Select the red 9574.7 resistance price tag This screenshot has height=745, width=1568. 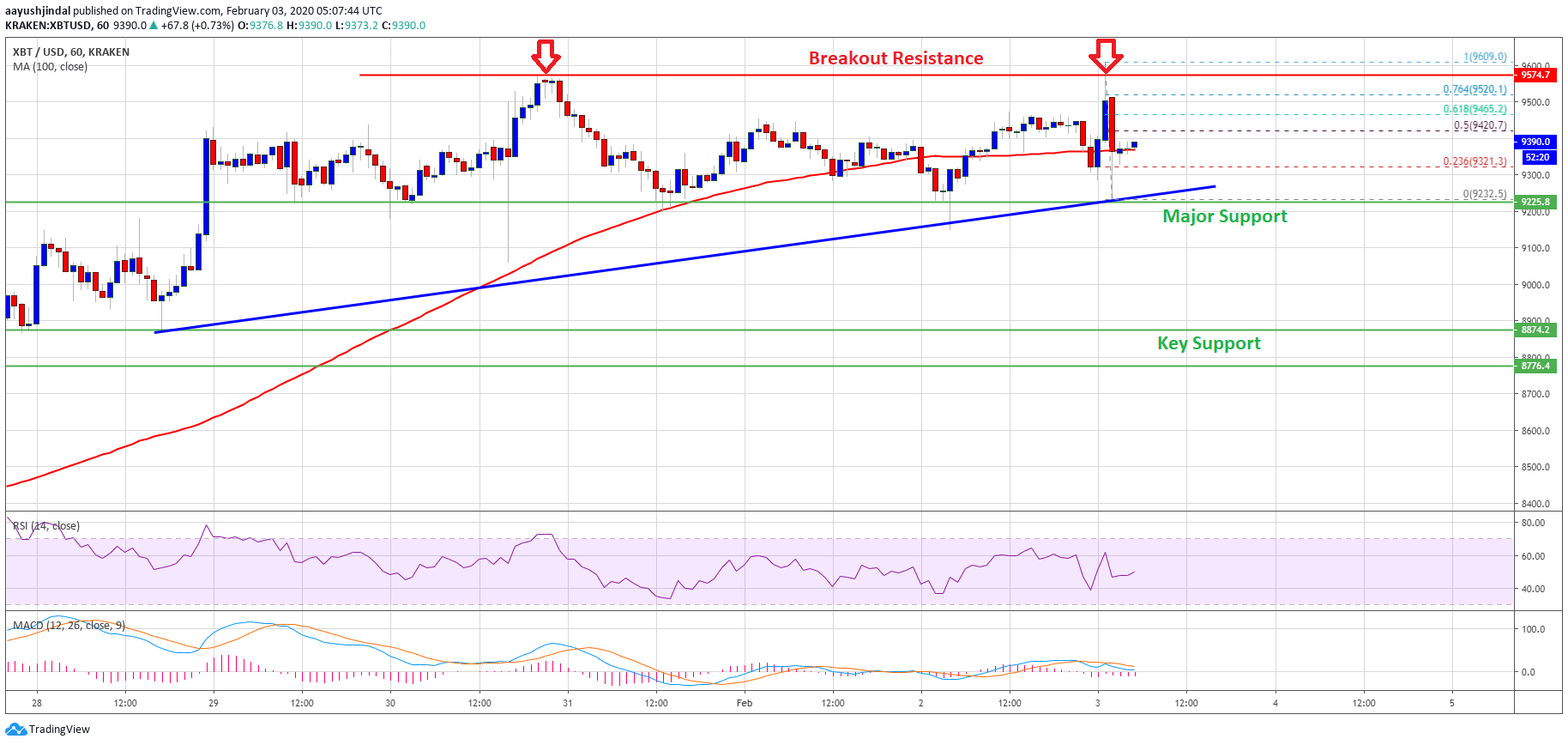point(1535,75)
